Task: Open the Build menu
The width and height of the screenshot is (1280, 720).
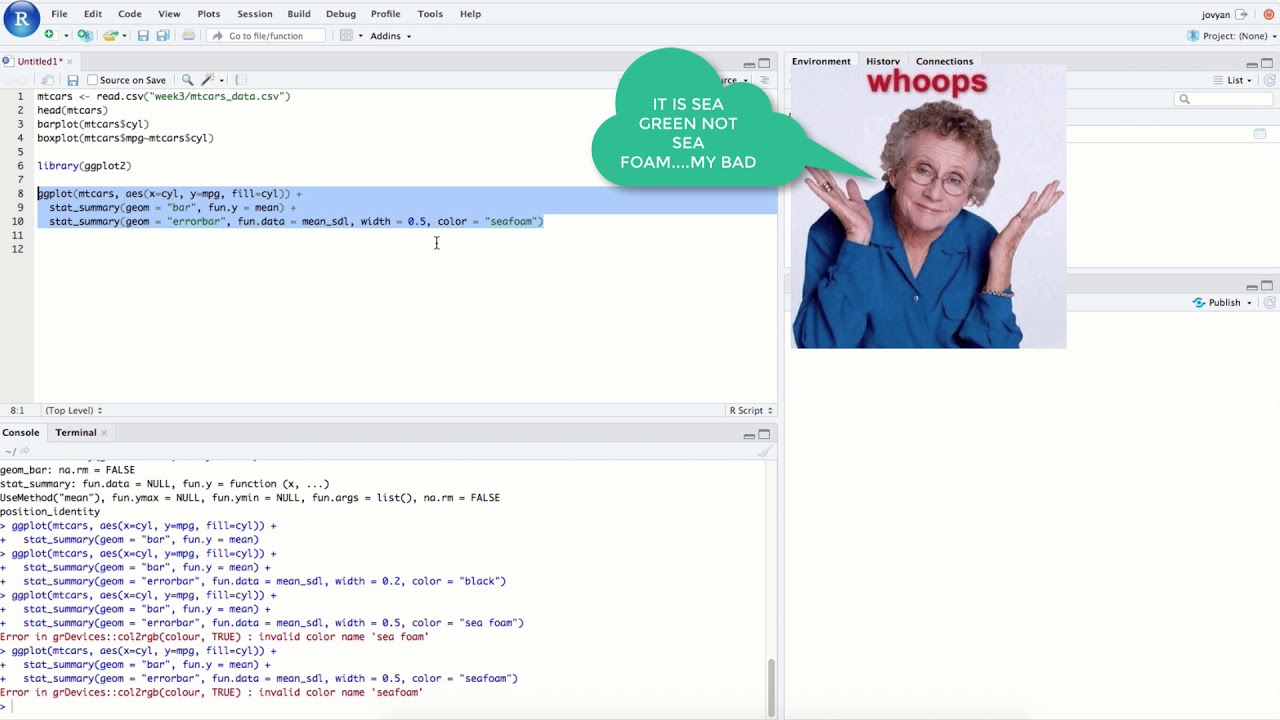Action: [x=298, y=14]
